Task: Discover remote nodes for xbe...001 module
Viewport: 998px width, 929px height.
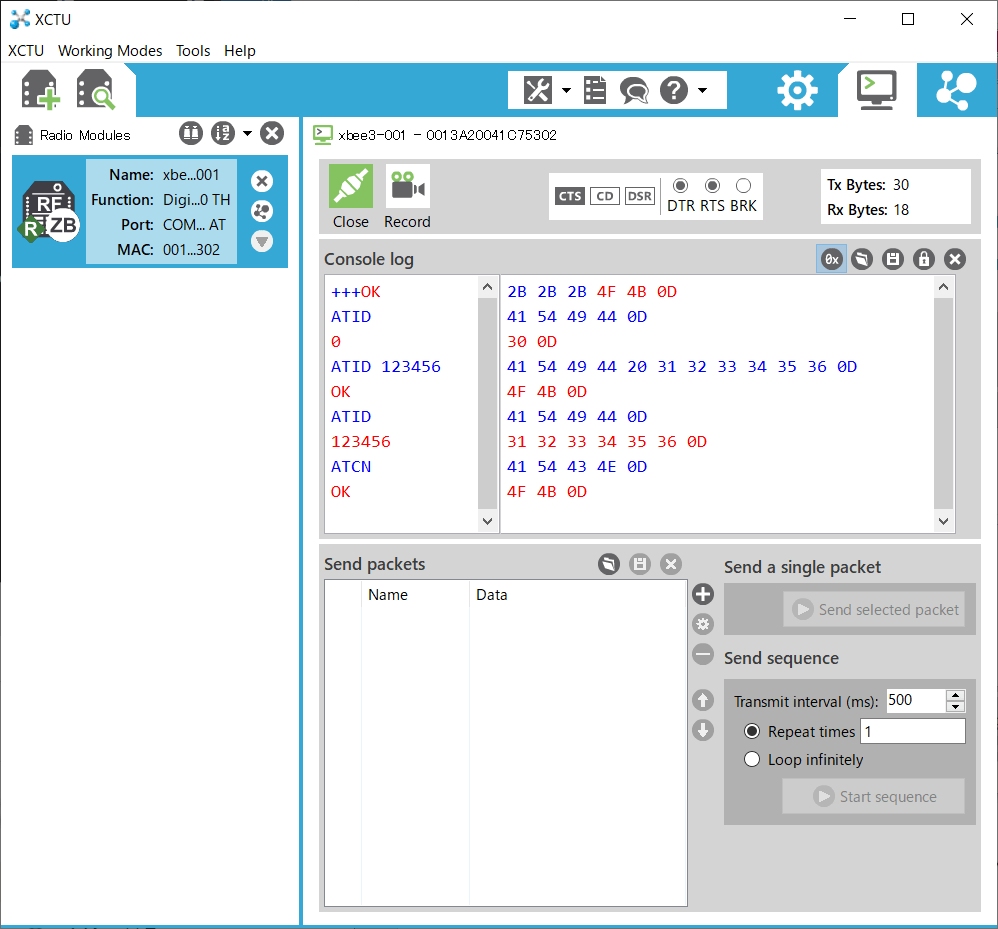Action: coord(262,211)
